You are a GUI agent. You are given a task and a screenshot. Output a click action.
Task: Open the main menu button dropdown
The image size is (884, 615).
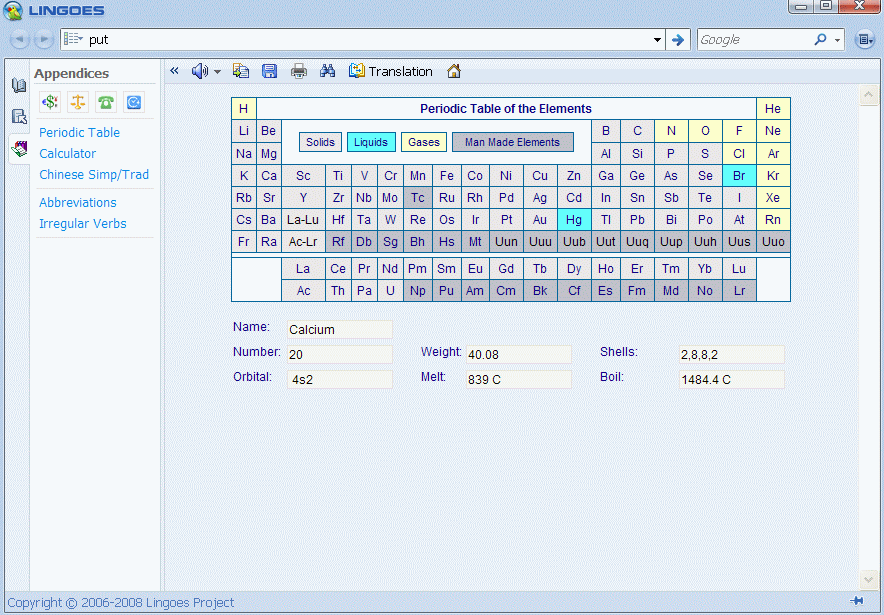(864, 40)
